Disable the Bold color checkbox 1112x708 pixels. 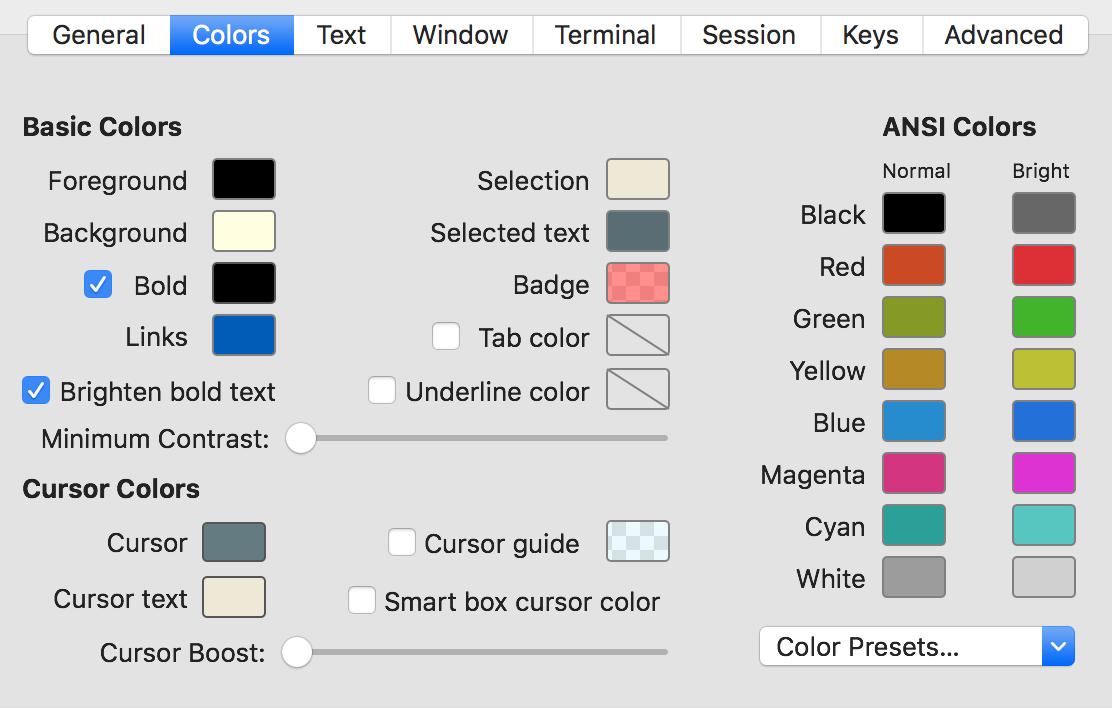tap(98, 285)
